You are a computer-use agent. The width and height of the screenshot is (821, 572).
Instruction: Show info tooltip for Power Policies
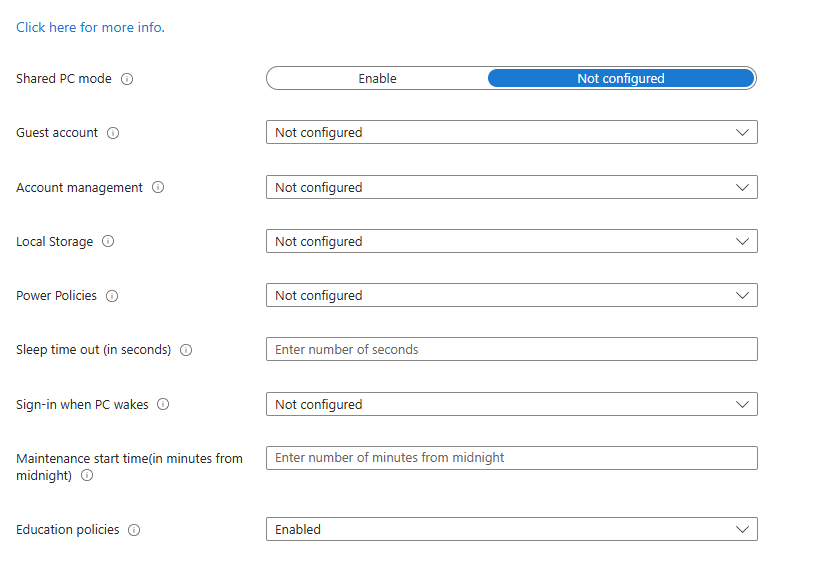(112, 296)
